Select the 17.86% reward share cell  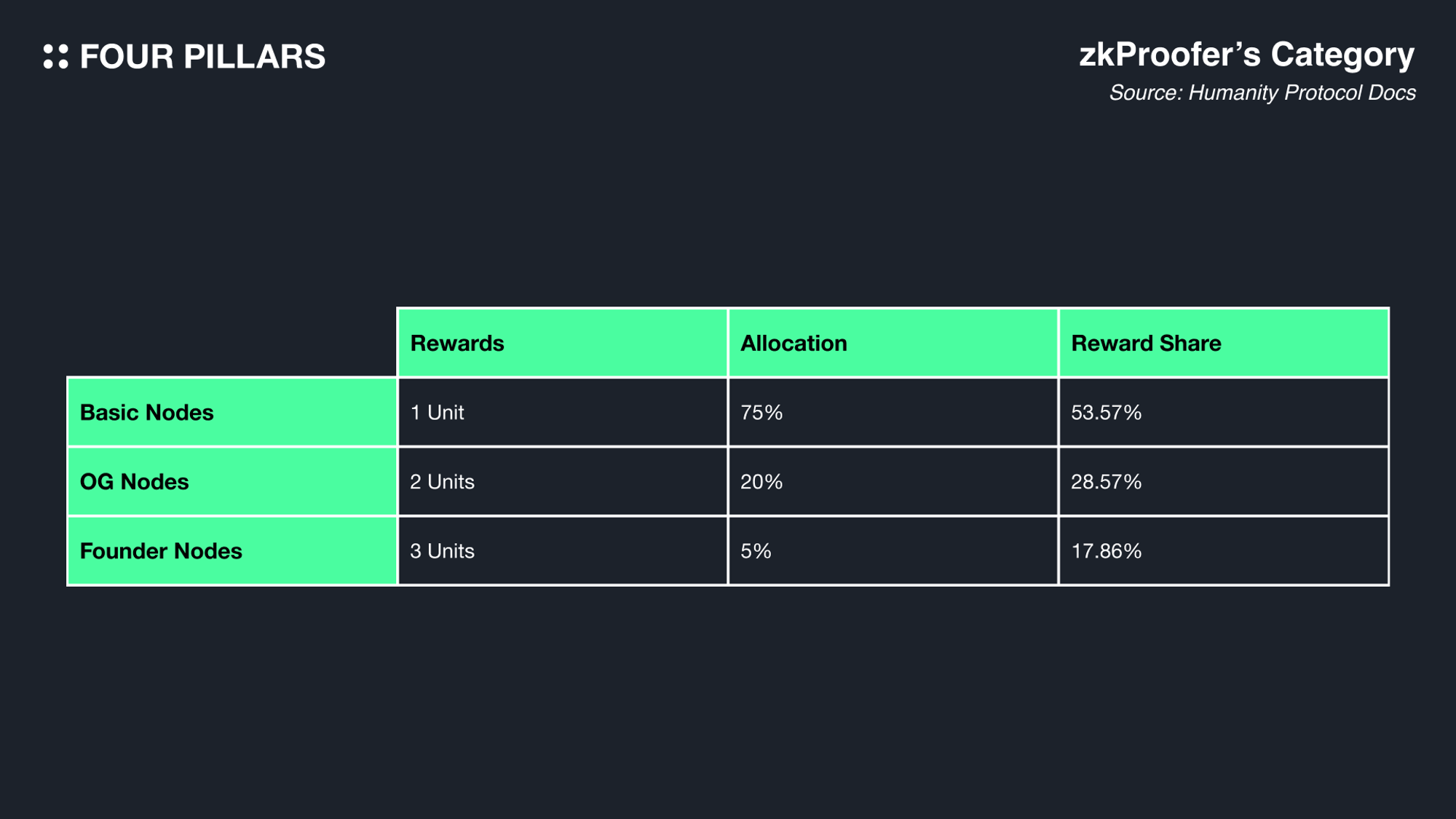click(x=1106, y=551)
